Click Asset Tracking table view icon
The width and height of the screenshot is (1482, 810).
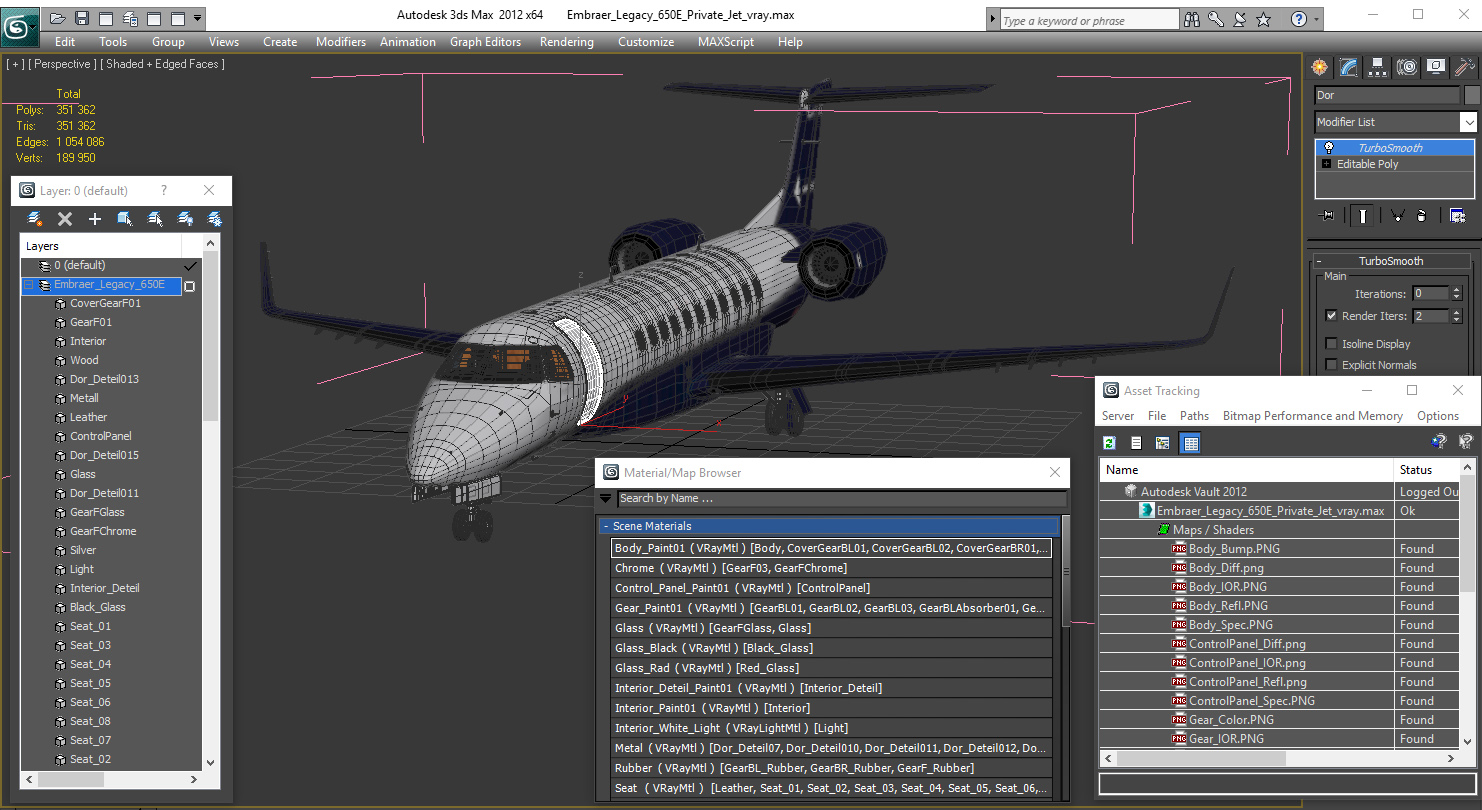1190,443
